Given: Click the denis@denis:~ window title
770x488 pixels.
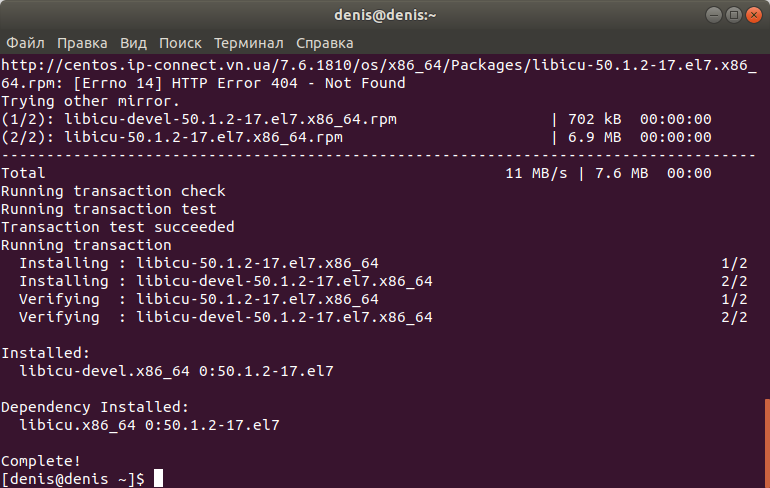Looking at the screenshot, I should coord(385,15).
